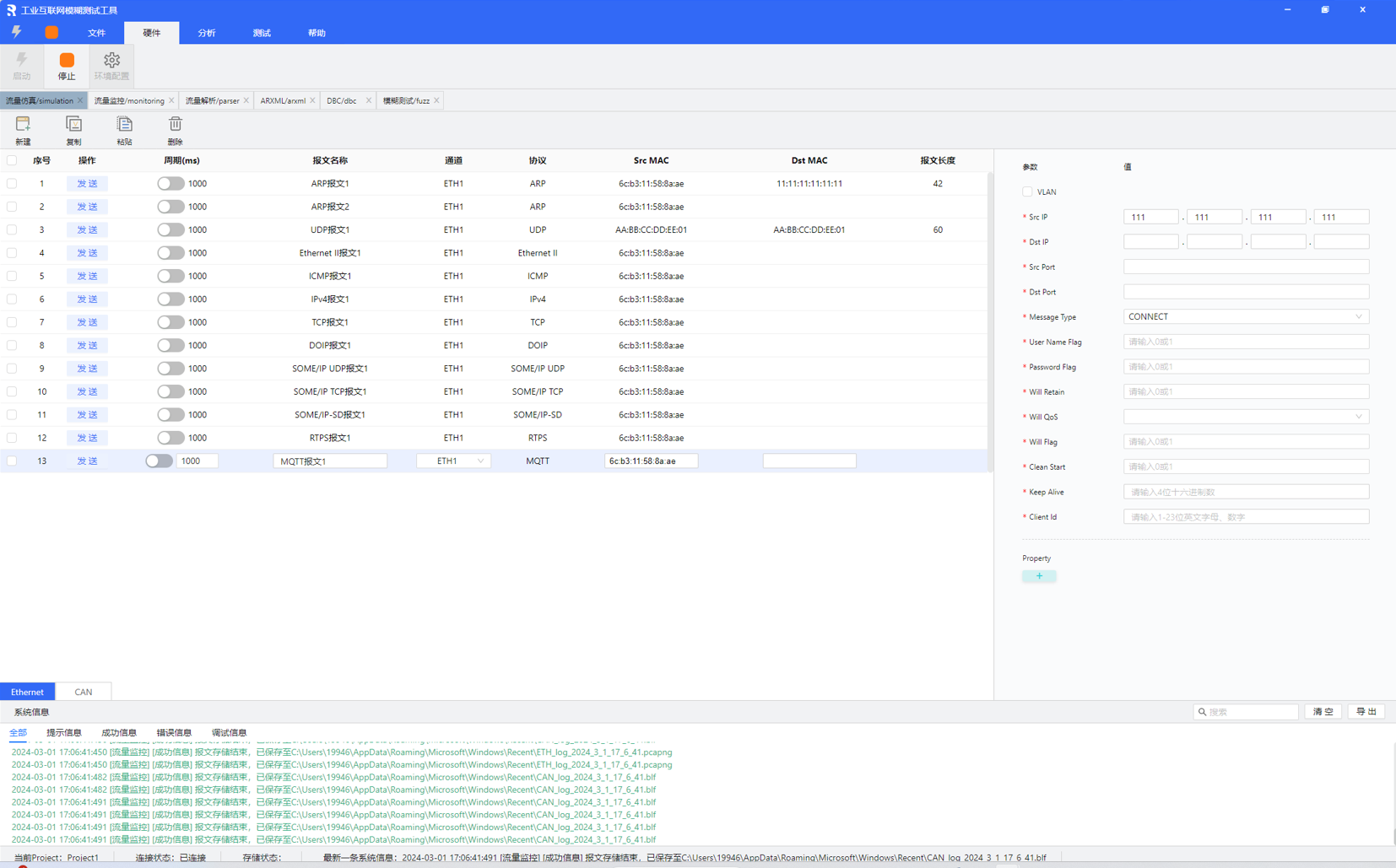Viewport: 1396px width, 868px height.
Task: Open 环境配置 gear settings
Action: [111, 61]
